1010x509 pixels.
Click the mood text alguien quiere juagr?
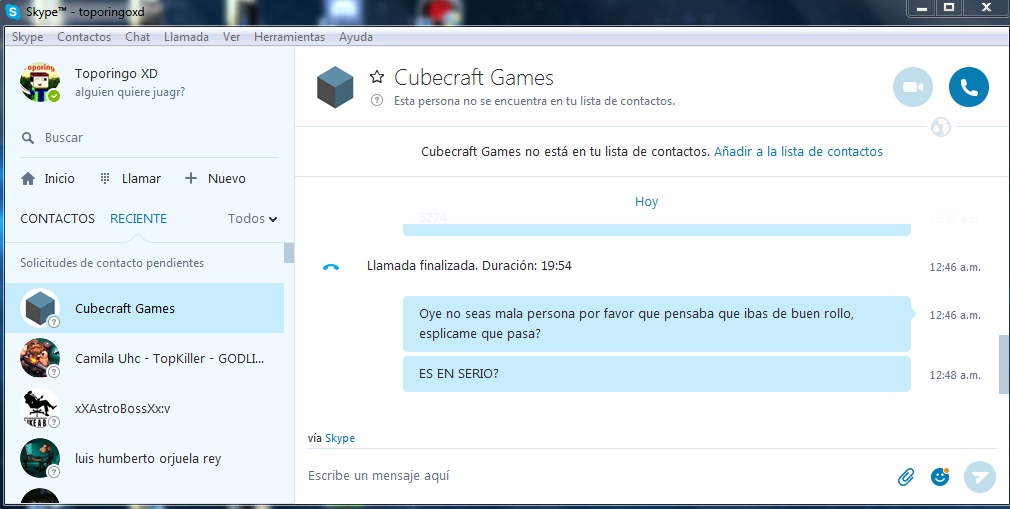click(x=130, y=92)
